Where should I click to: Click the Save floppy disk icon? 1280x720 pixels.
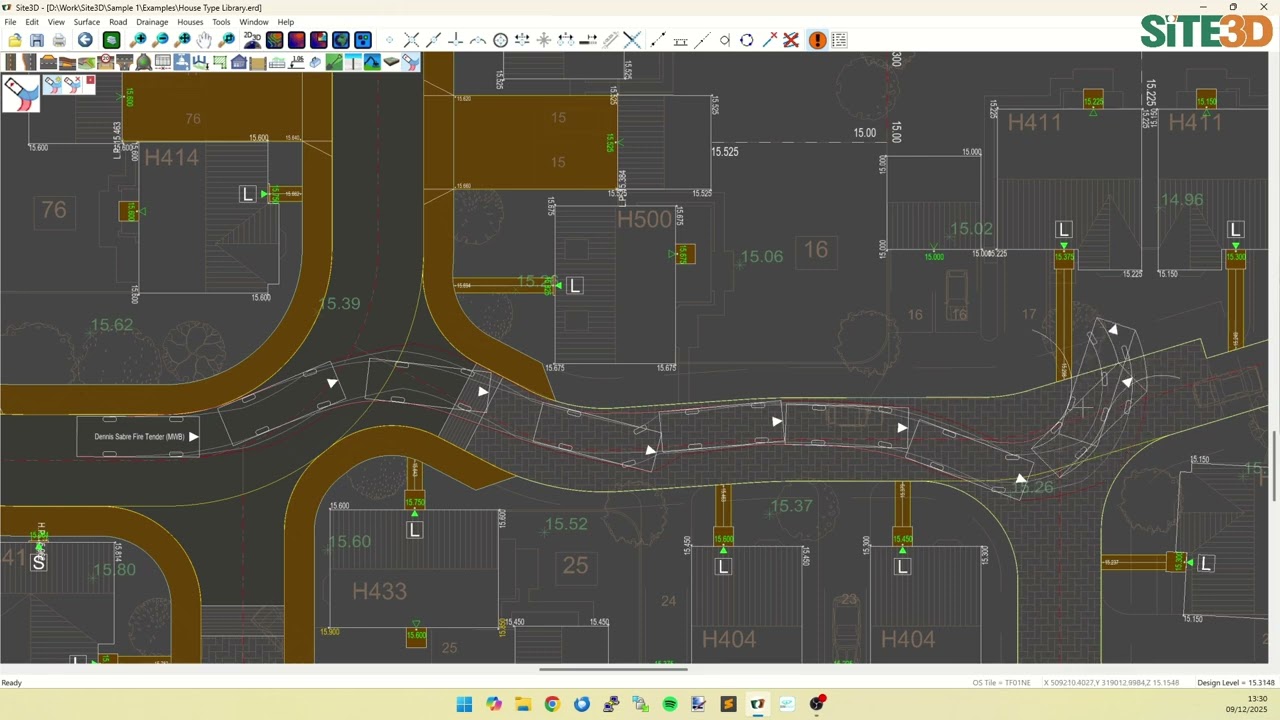pyautogui.click(x=37, y=40)
